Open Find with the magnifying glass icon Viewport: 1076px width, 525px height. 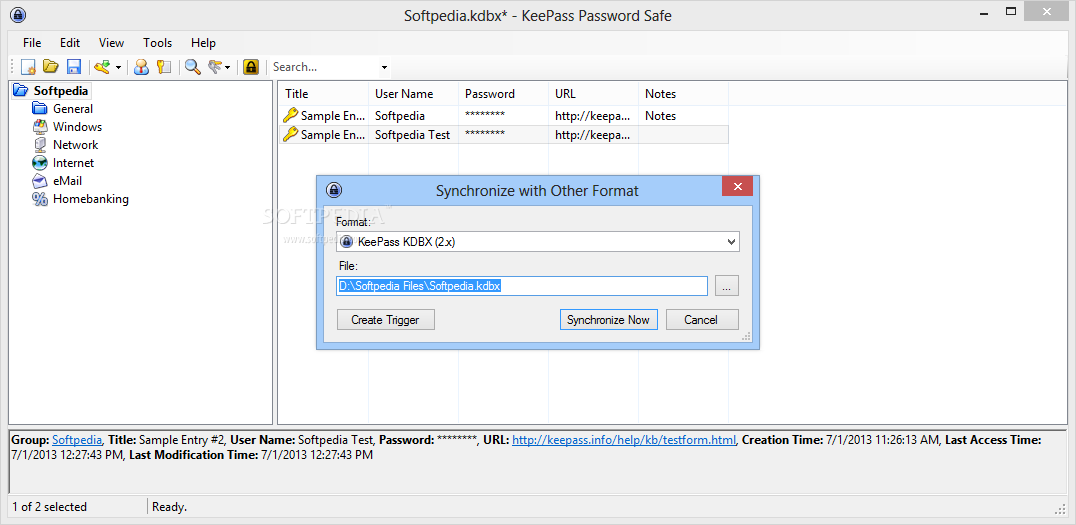tap(193, 67)
